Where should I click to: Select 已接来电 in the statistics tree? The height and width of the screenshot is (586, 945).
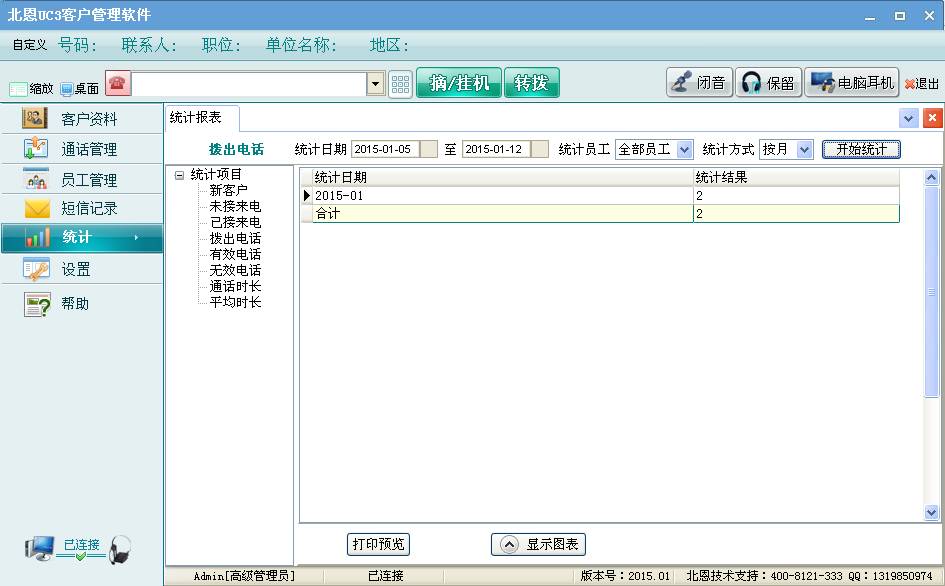(235, 222)
